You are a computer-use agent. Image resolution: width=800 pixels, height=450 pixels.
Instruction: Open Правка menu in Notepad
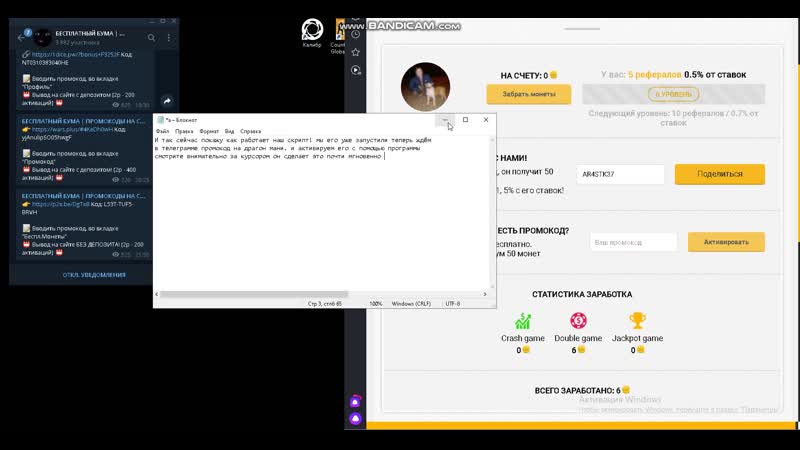(184, 131)
